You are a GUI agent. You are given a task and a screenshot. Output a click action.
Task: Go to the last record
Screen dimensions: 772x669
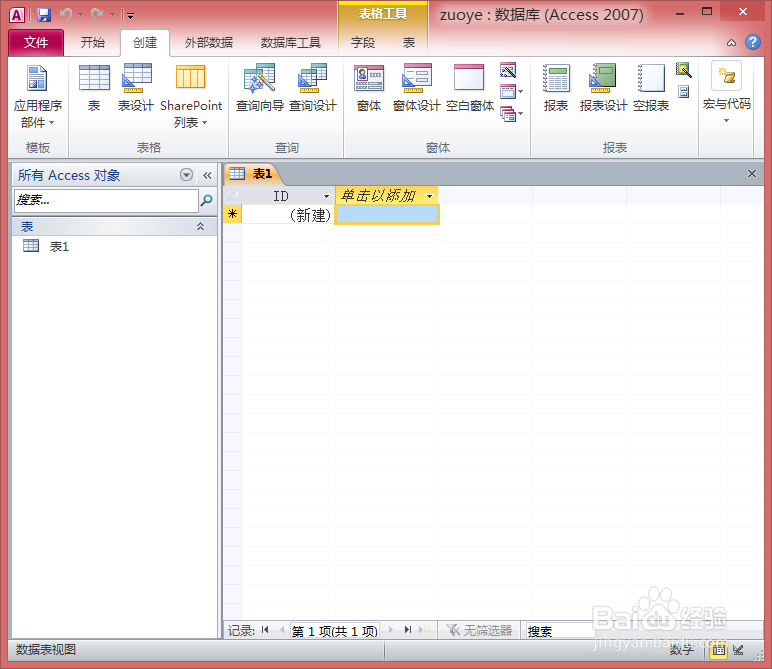pos(408,630)
